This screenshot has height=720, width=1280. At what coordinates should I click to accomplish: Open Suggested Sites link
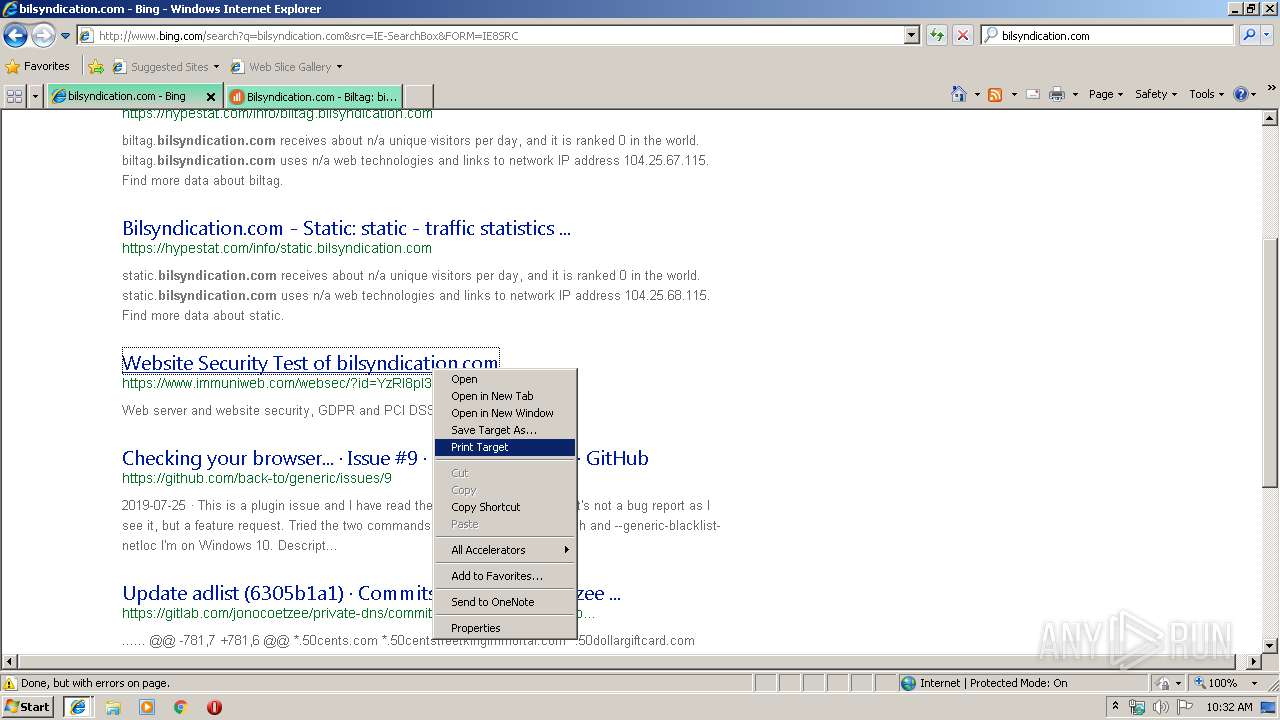165,67
